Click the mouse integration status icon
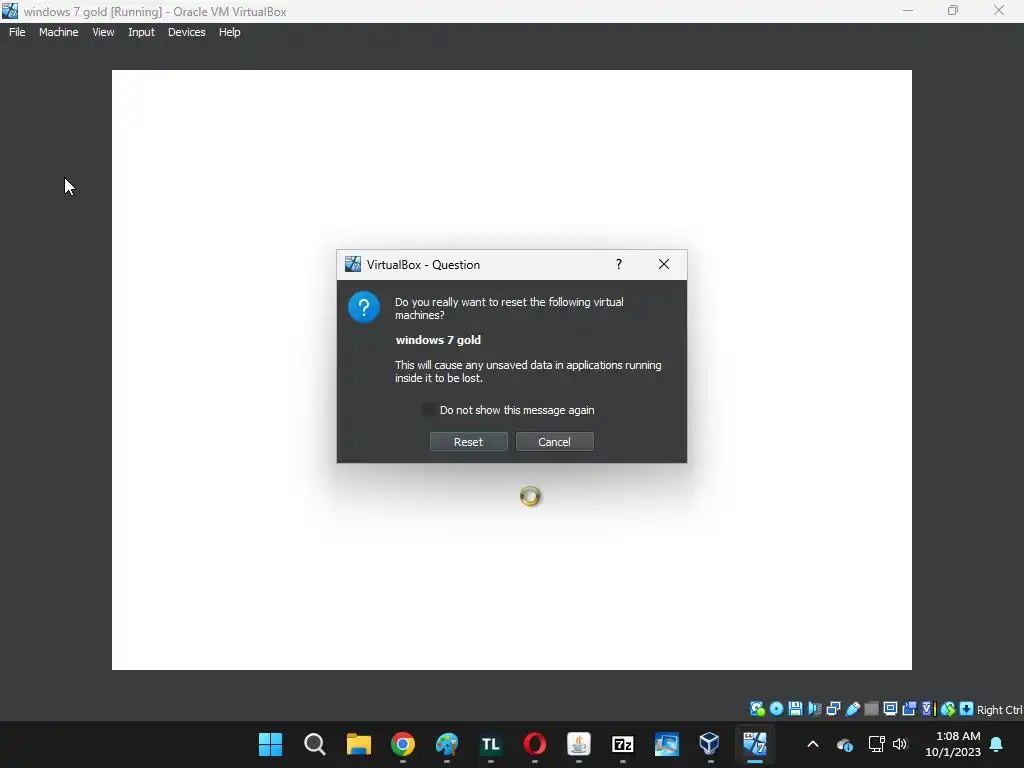This screenshot has height=768, width=1024. [x=948, y=709]
